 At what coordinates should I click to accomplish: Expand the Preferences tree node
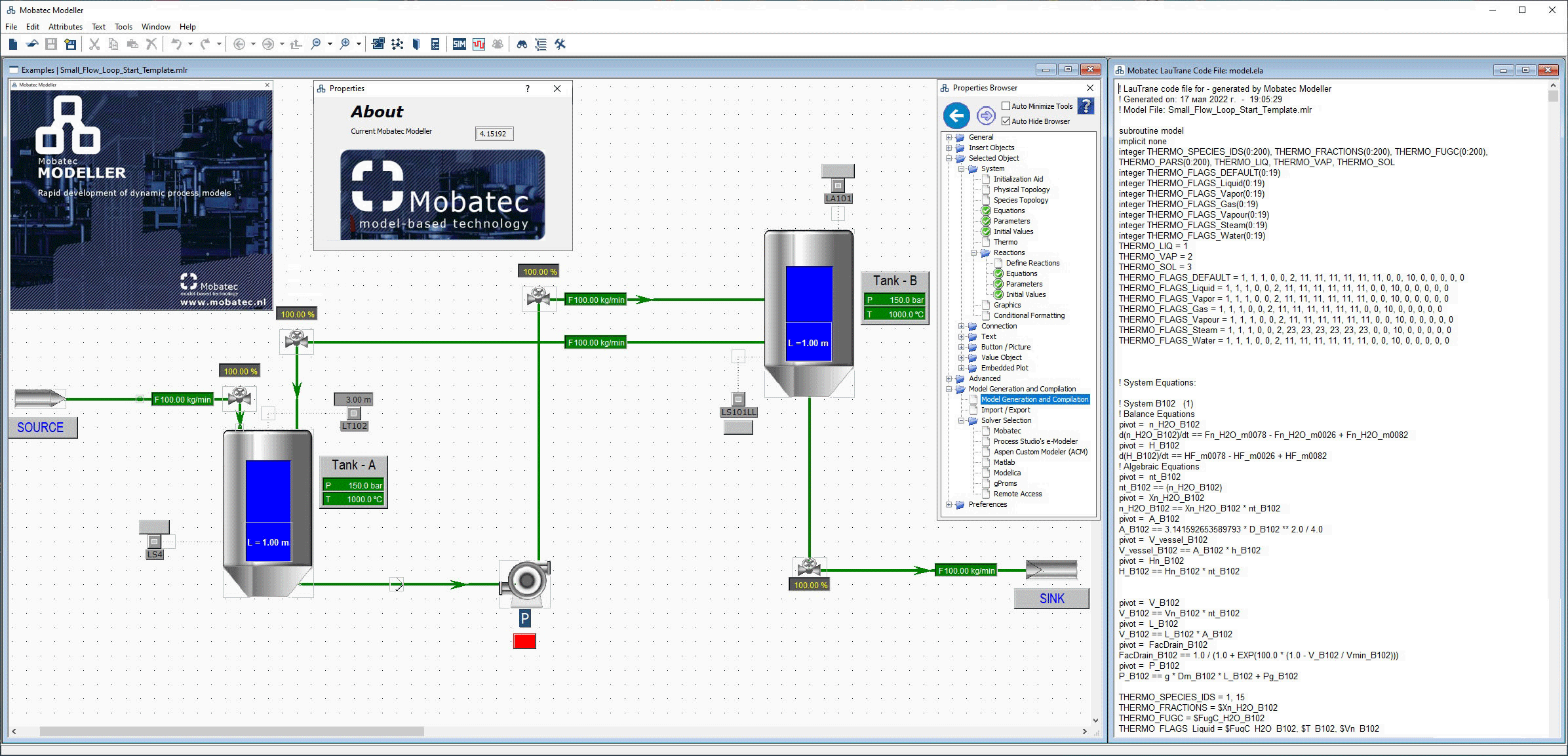[x=949, y=504]
